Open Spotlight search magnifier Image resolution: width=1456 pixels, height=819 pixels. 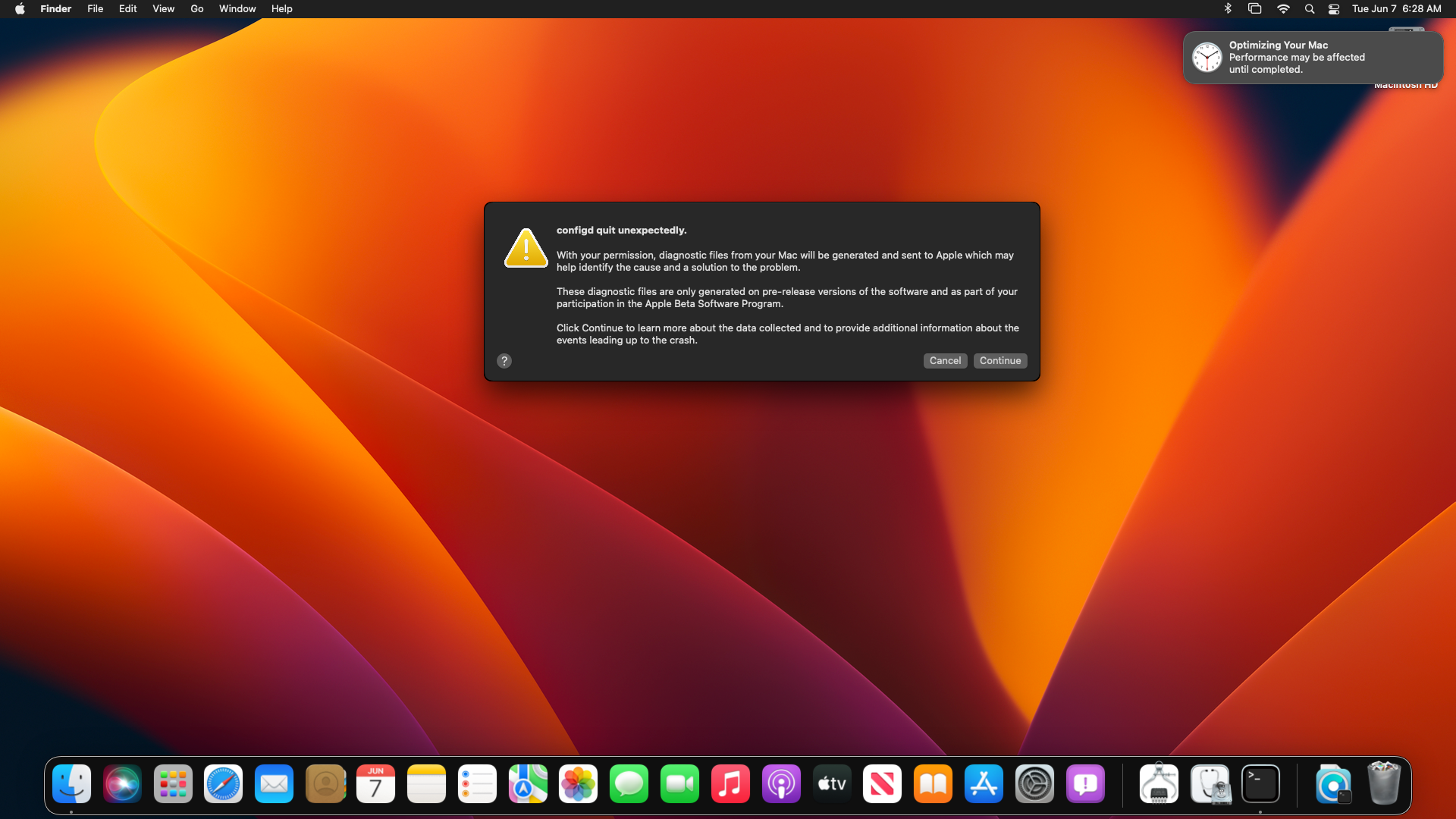(1309, 9)
